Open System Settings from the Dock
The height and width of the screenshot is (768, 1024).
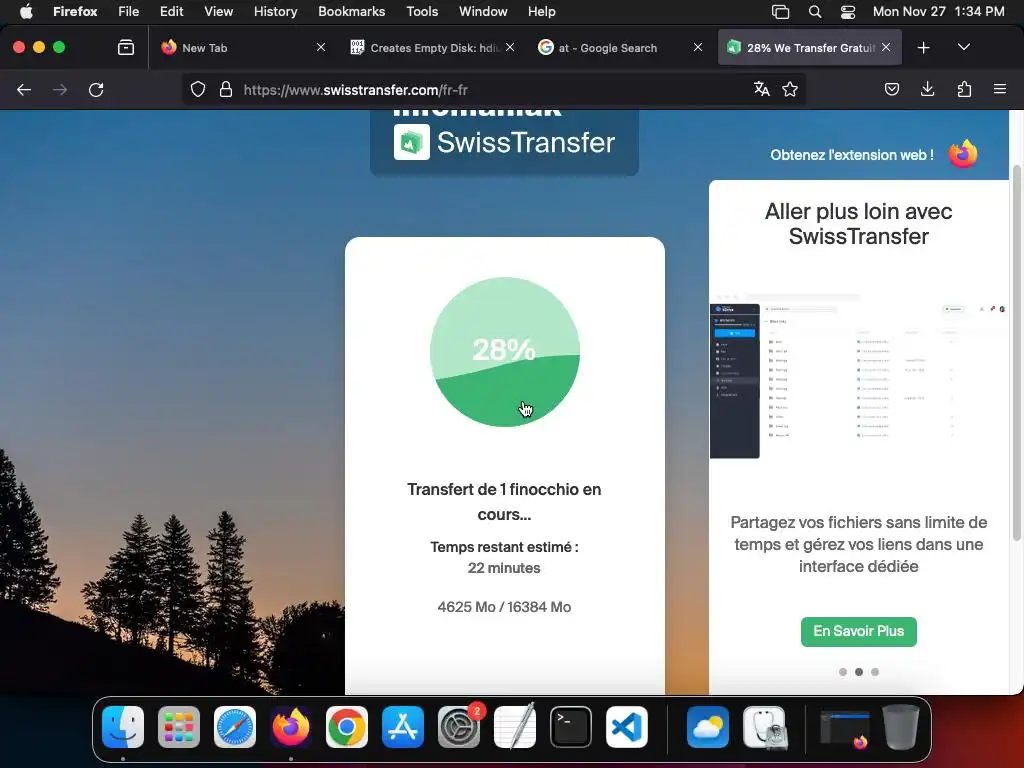(x=459, y=727)
